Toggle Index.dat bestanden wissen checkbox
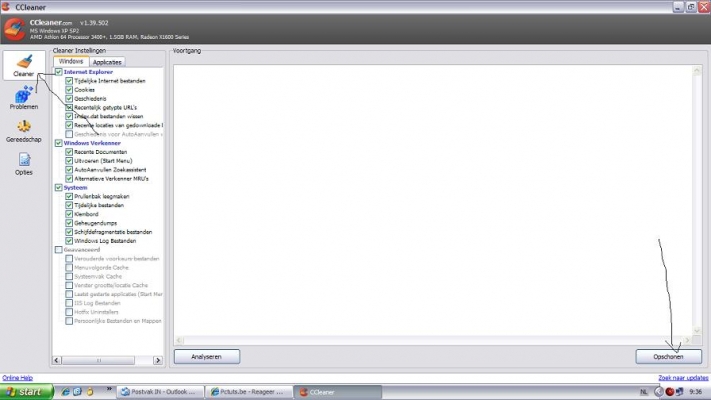Viewport: 711px width, 400px height. pyautogui.click(x=69, y=117)
